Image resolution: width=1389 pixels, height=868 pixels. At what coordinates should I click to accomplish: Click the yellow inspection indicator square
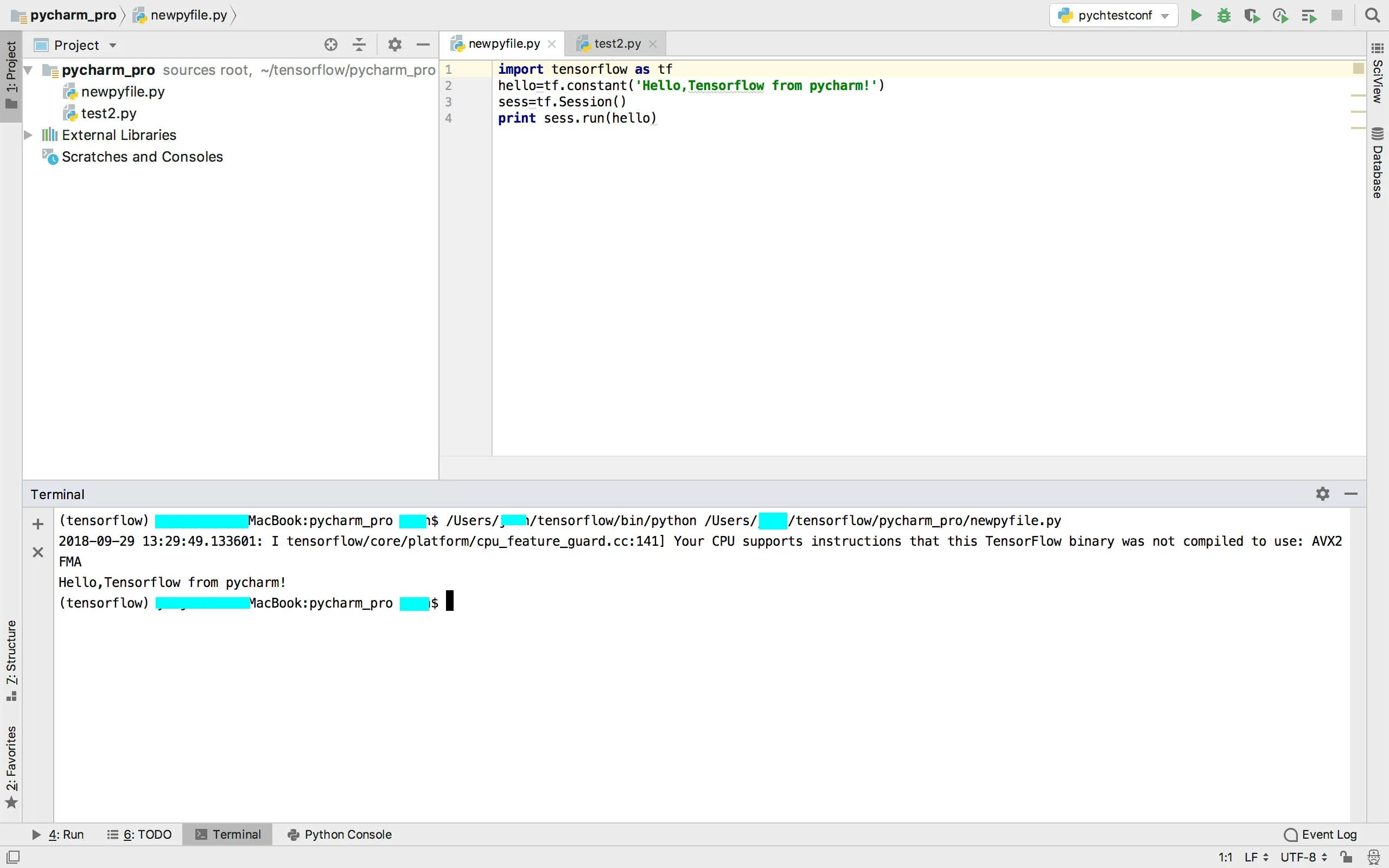[x=1358, y=69]
